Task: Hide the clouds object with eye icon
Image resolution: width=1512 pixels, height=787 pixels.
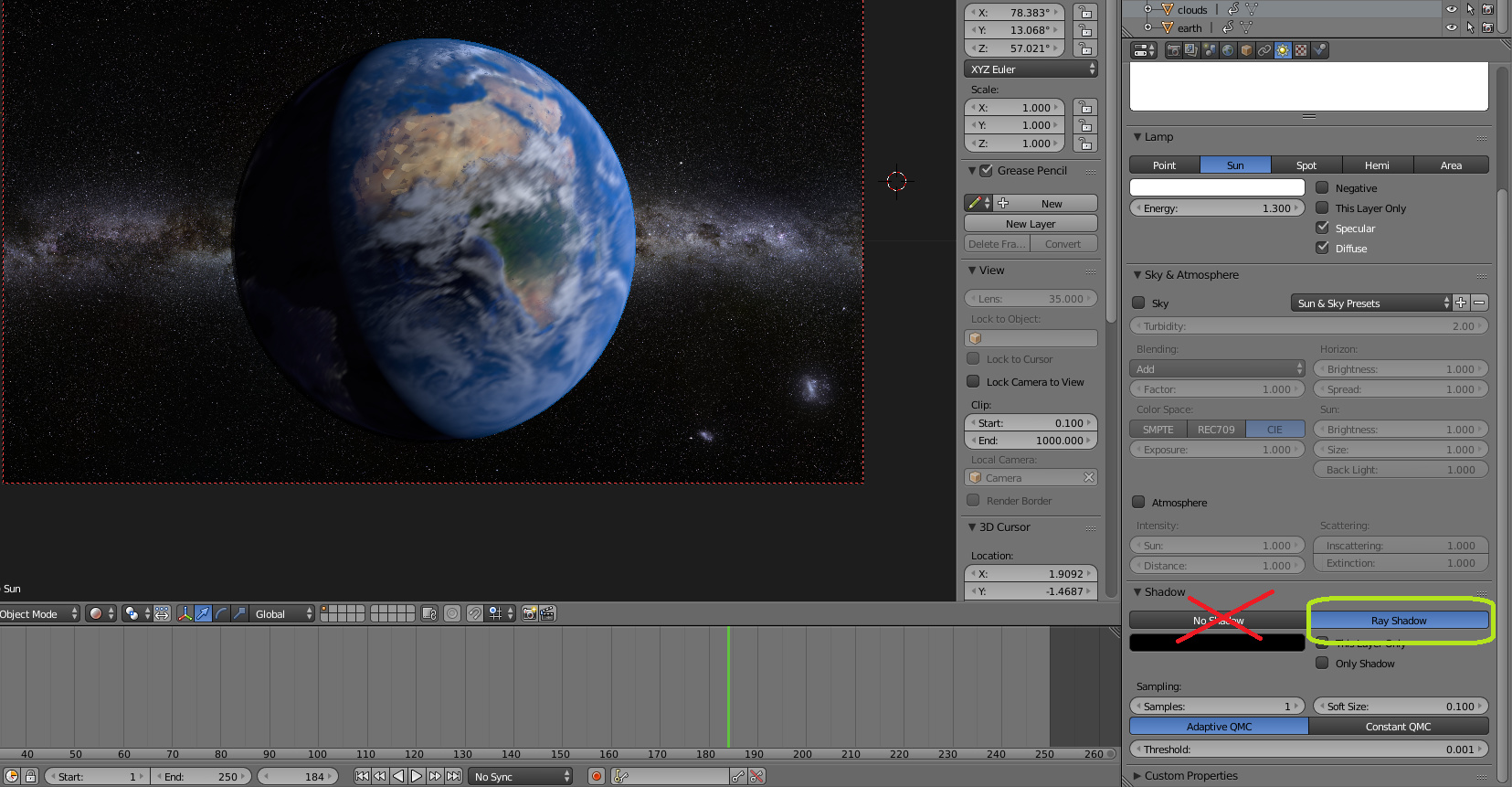Action: pos(1451,9)
